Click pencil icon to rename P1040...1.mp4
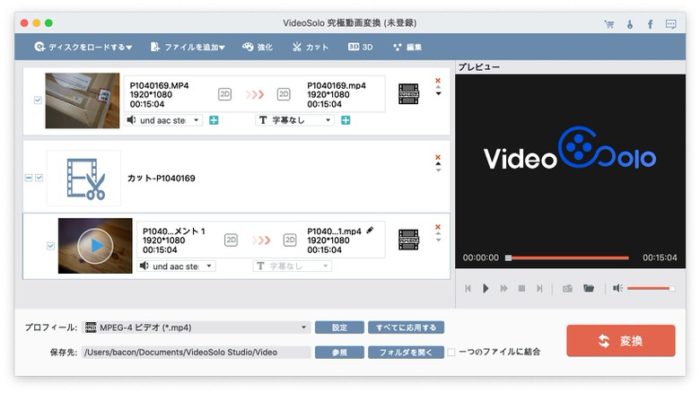Viewport: 700px width, 393px height. (x=370, y=230)
